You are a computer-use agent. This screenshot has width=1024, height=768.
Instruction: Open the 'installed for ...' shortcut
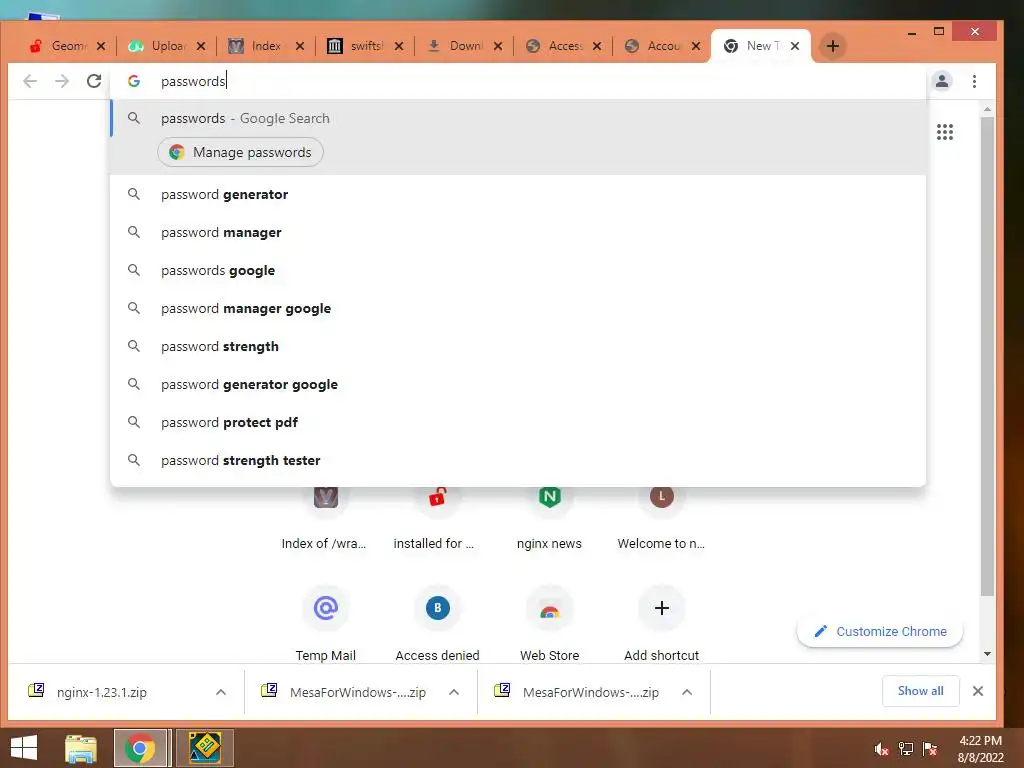click(437, 519)
